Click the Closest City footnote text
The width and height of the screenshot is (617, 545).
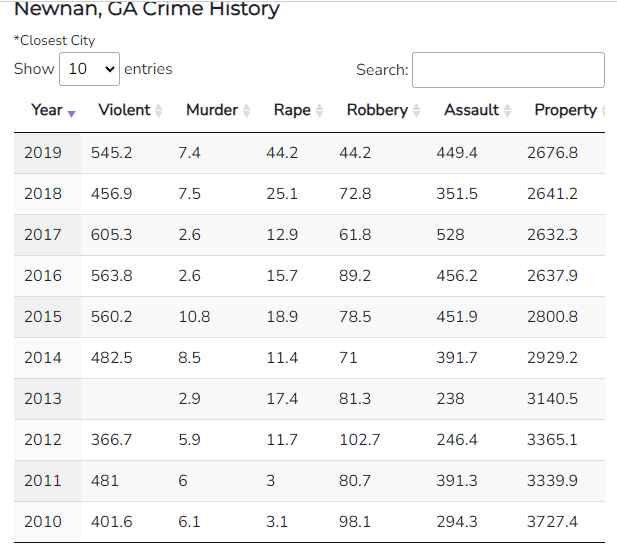(54, 41)
